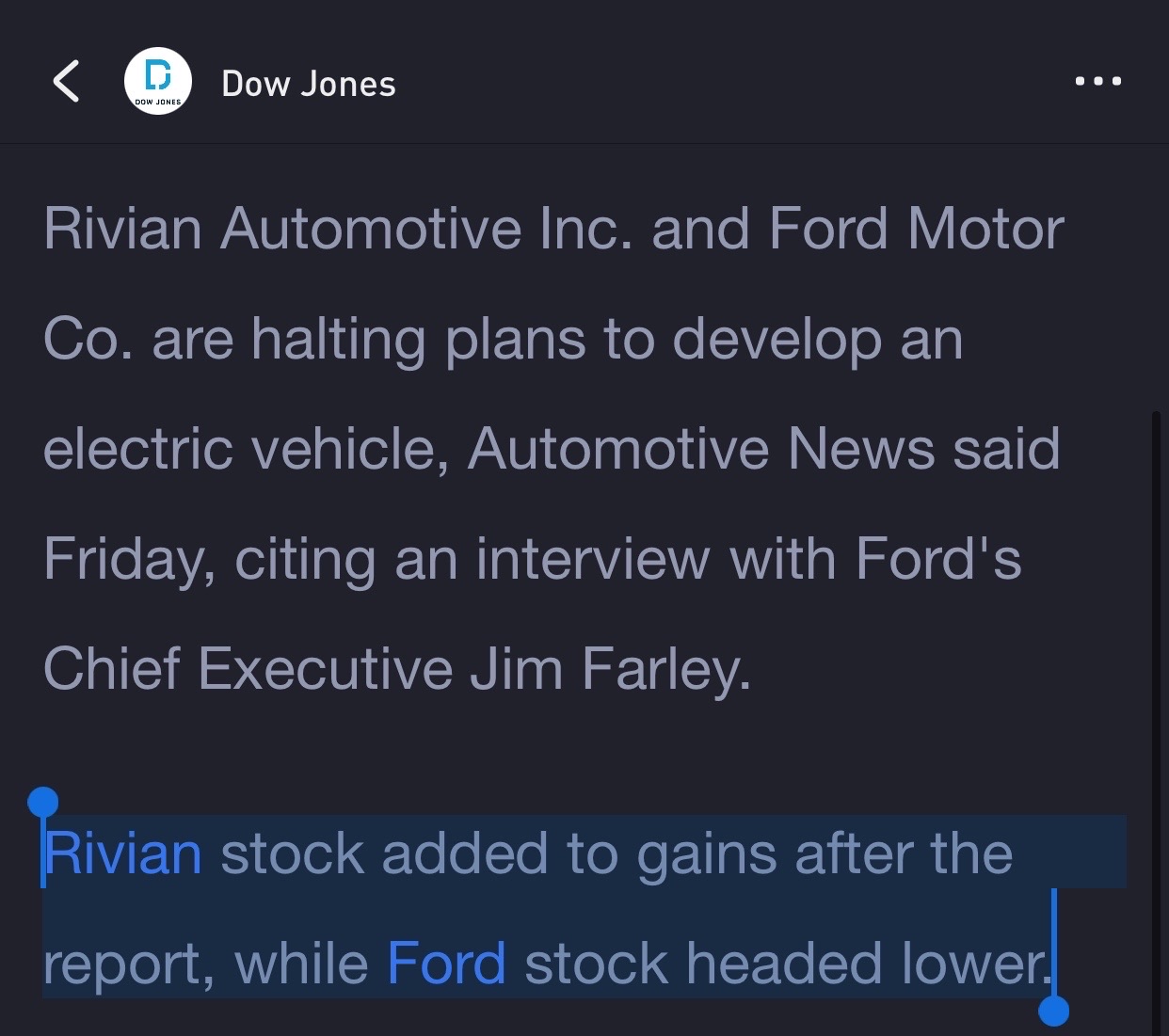Tap the words "Ford Motor" in first paragraph
This screenshot has height=1036, width=1169.
pyautogui.click(x=916, y=229)
